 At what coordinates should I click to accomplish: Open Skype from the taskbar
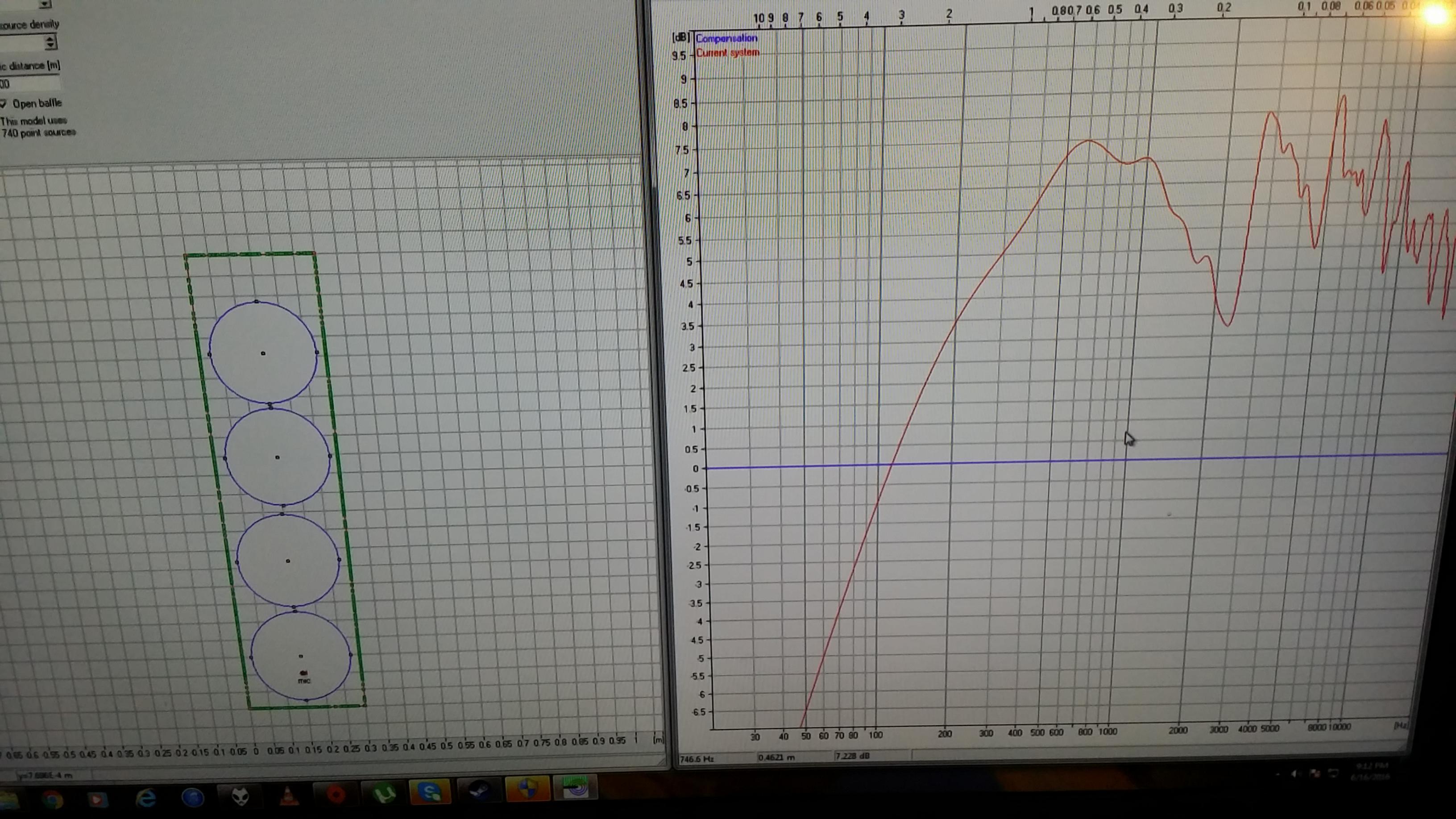pos(430,792)
